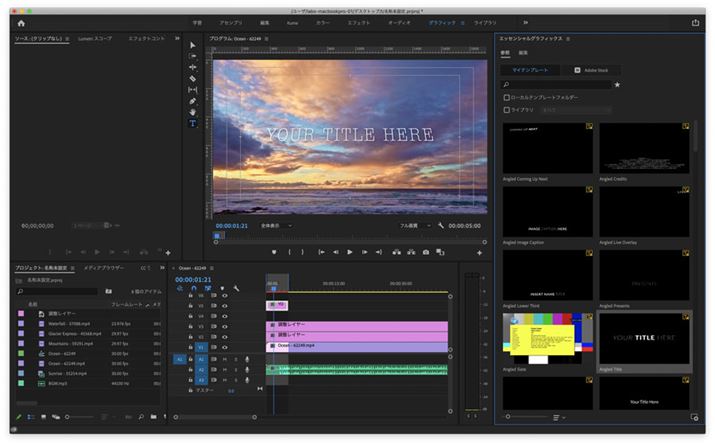Enable the local templates folder checkbox

506,98
